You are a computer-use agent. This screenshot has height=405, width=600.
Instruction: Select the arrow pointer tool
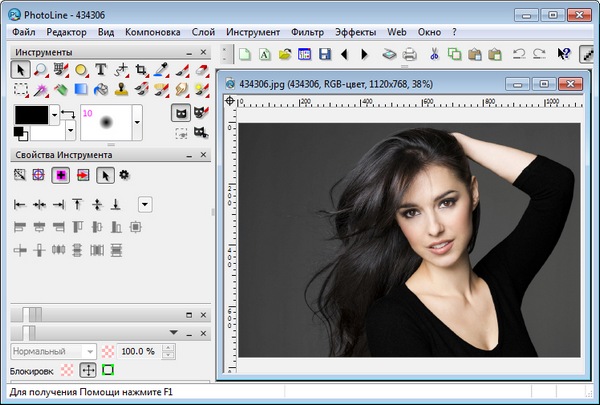tap(21, 69)
